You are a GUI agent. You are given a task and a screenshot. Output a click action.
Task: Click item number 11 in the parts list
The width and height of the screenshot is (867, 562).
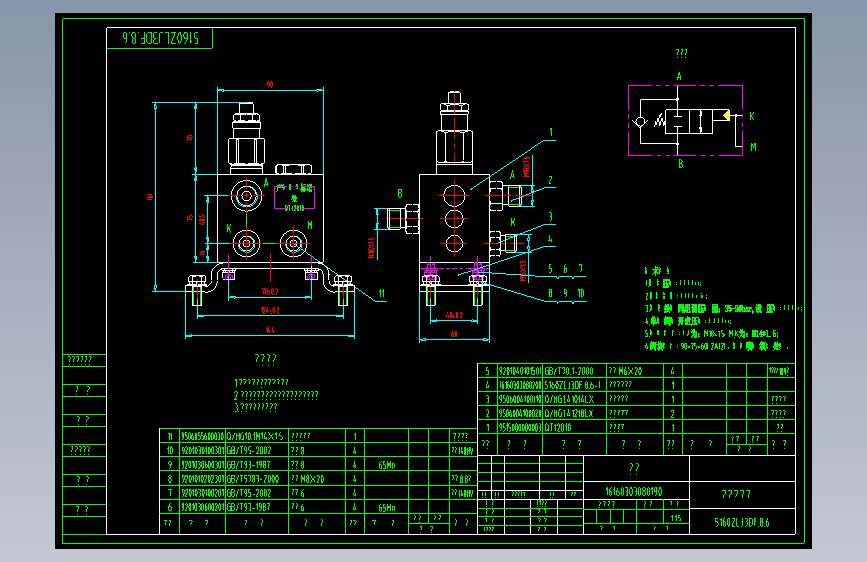tap(170, 436)
